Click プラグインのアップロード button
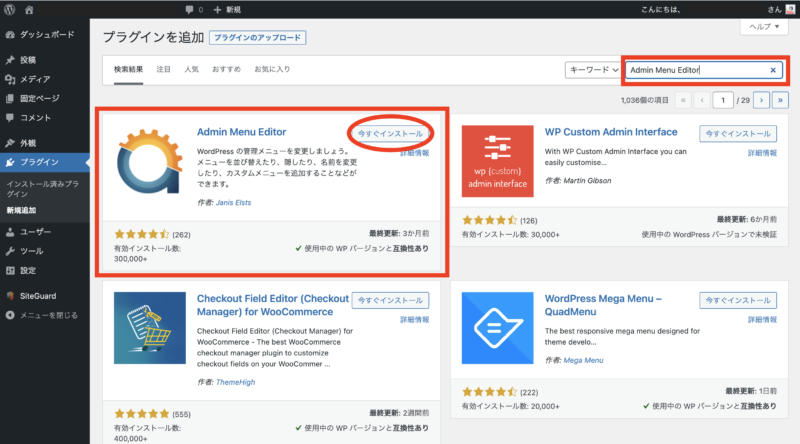Screen dimensions: 800x444 258,38
